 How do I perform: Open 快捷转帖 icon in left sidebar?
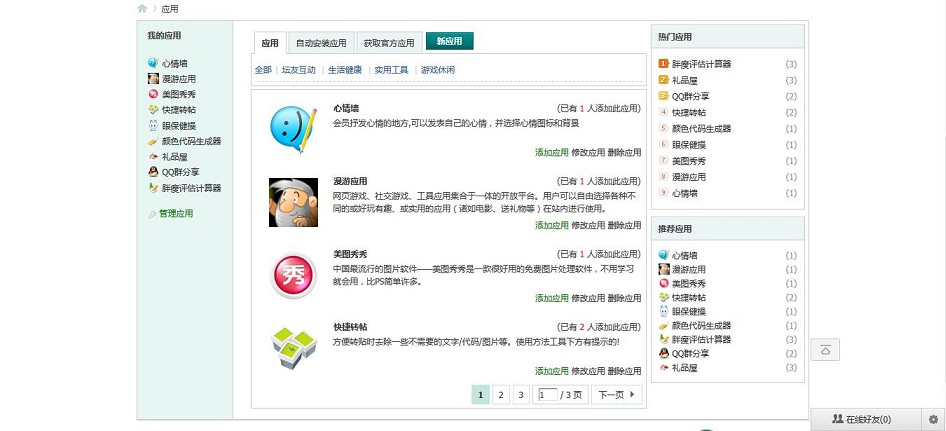[153, 109]
